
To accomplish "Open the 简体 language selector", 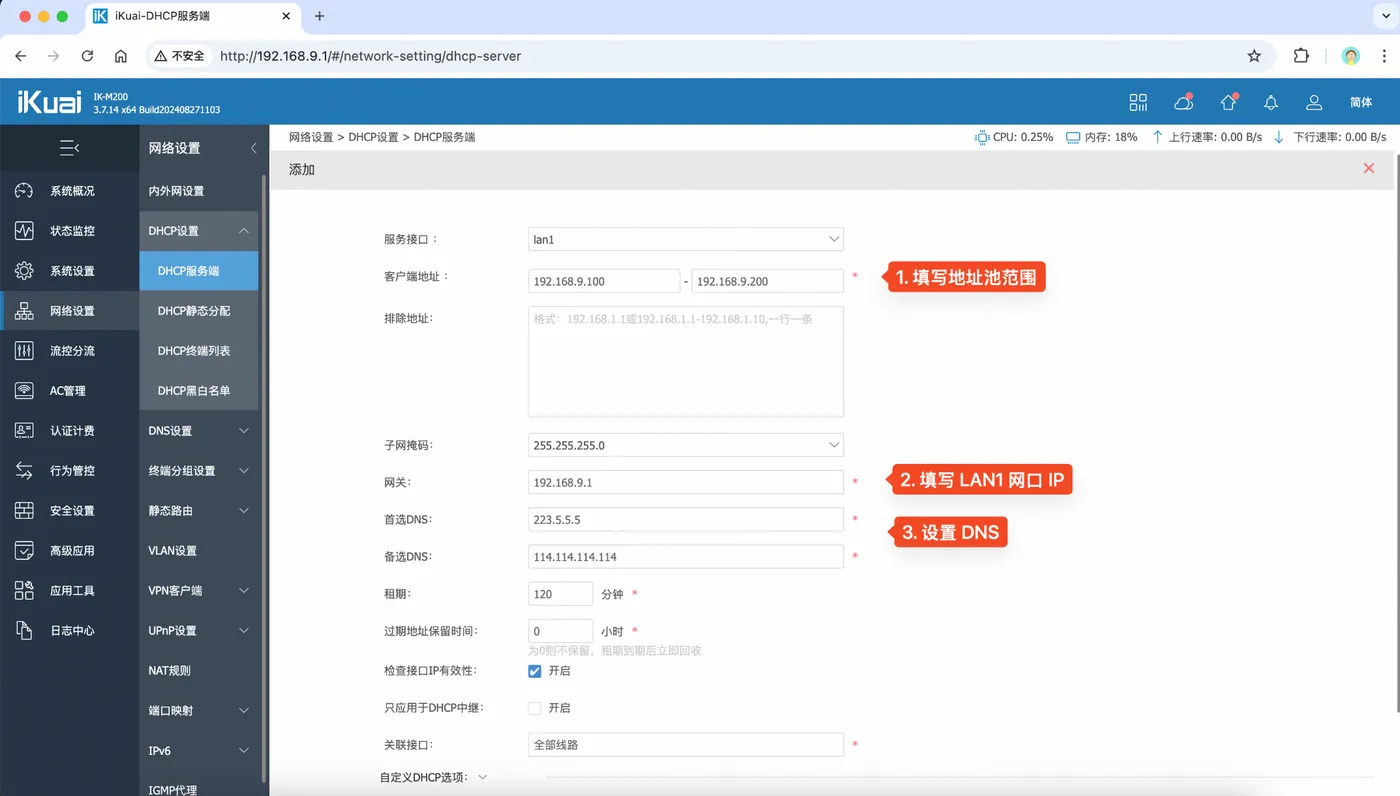I will pyautogui.click(x=1361, y=103).
